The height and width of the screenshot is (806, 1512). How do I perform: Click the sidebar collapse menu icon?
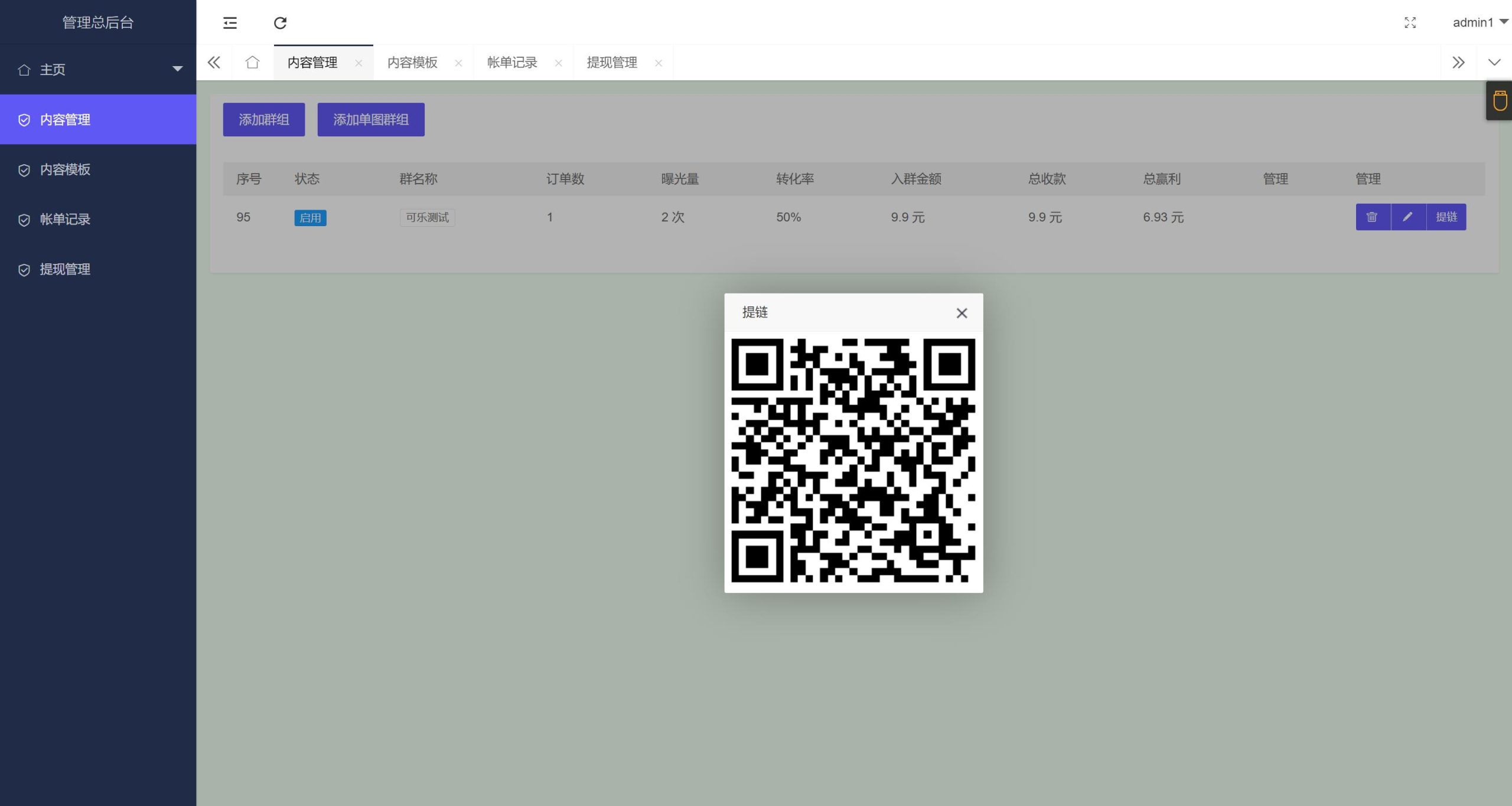pos(230,22)
